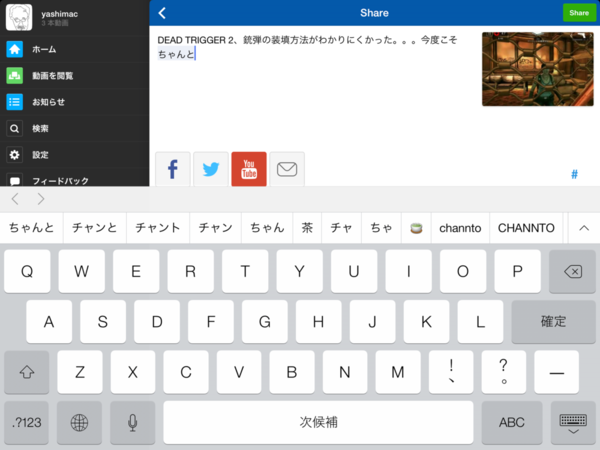
Task: Tap the previous-field arrow above keyboard
Action: (15, 199)
